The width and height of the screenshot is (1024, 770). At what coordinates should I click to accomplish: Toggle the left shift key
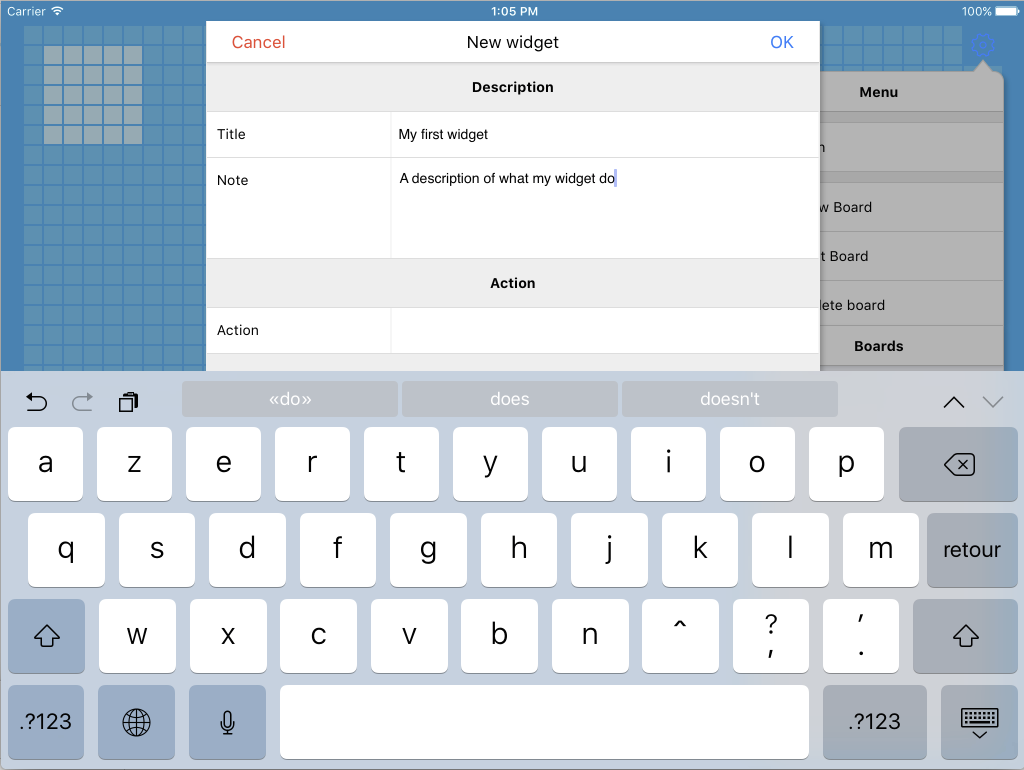click(46, 636)
